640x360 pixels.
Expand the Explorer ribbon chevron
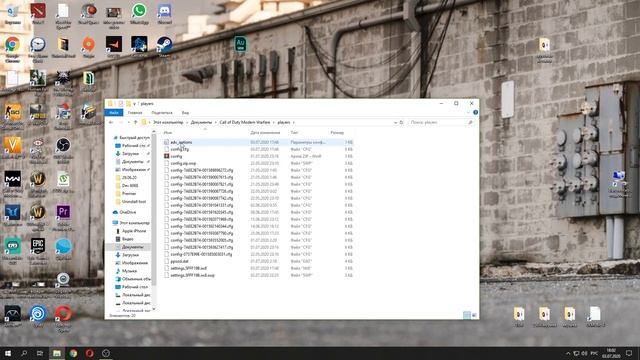coord(468,112)
